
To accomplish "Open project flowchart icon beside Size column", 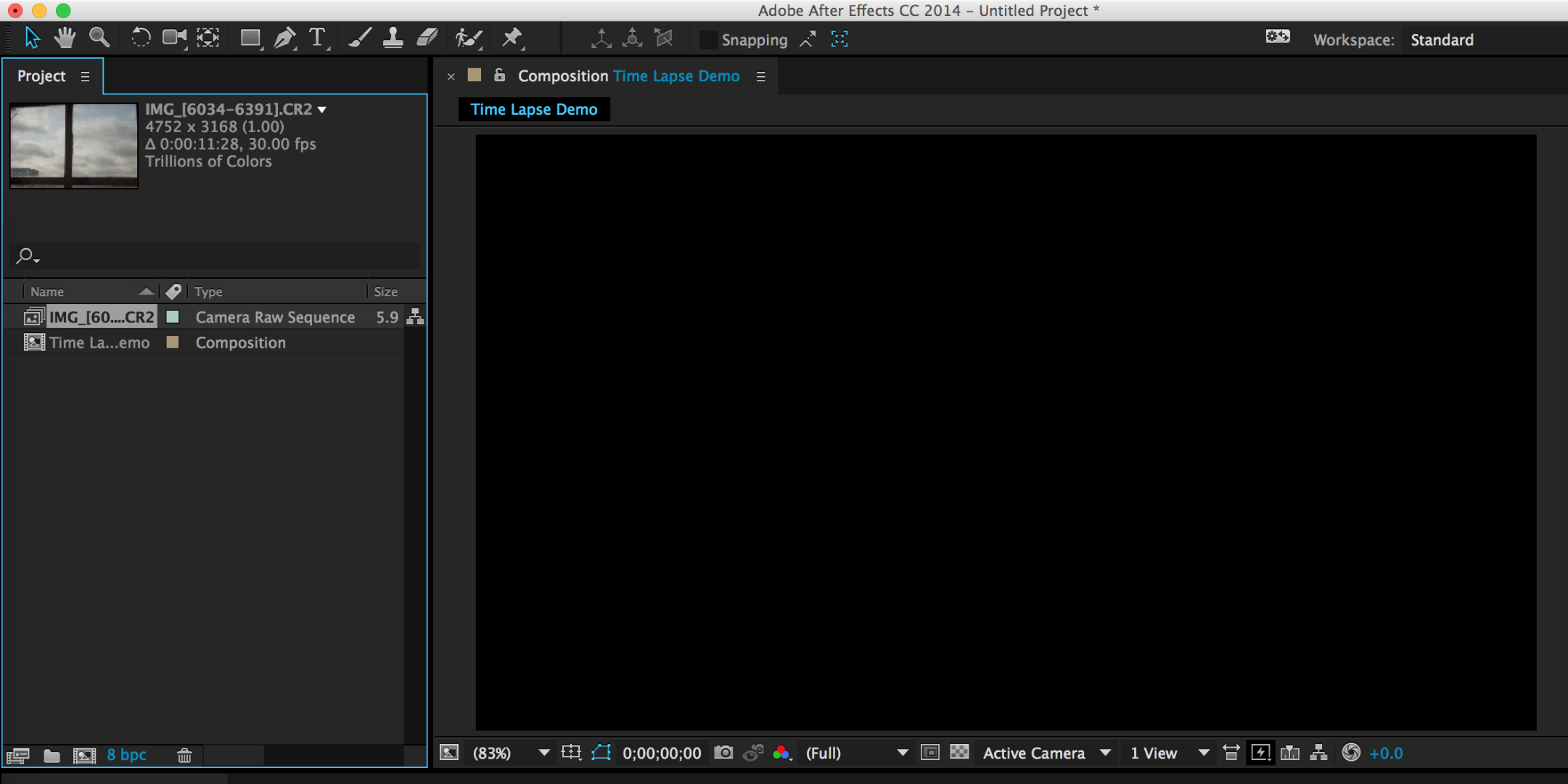I will 415,317.
